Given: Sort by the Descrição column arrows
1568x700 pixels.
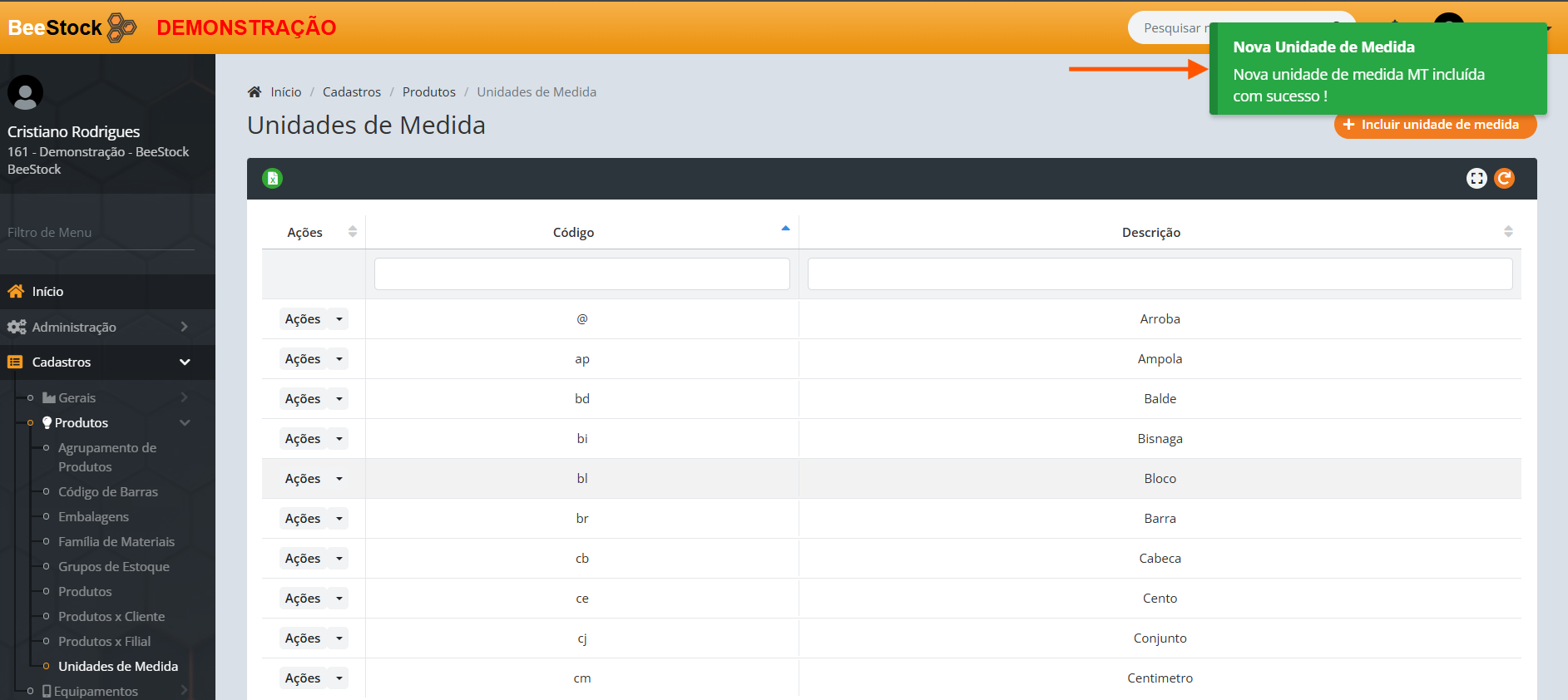Looking at the screenshot, I should pyautogui.click(x=1508, y=232).
